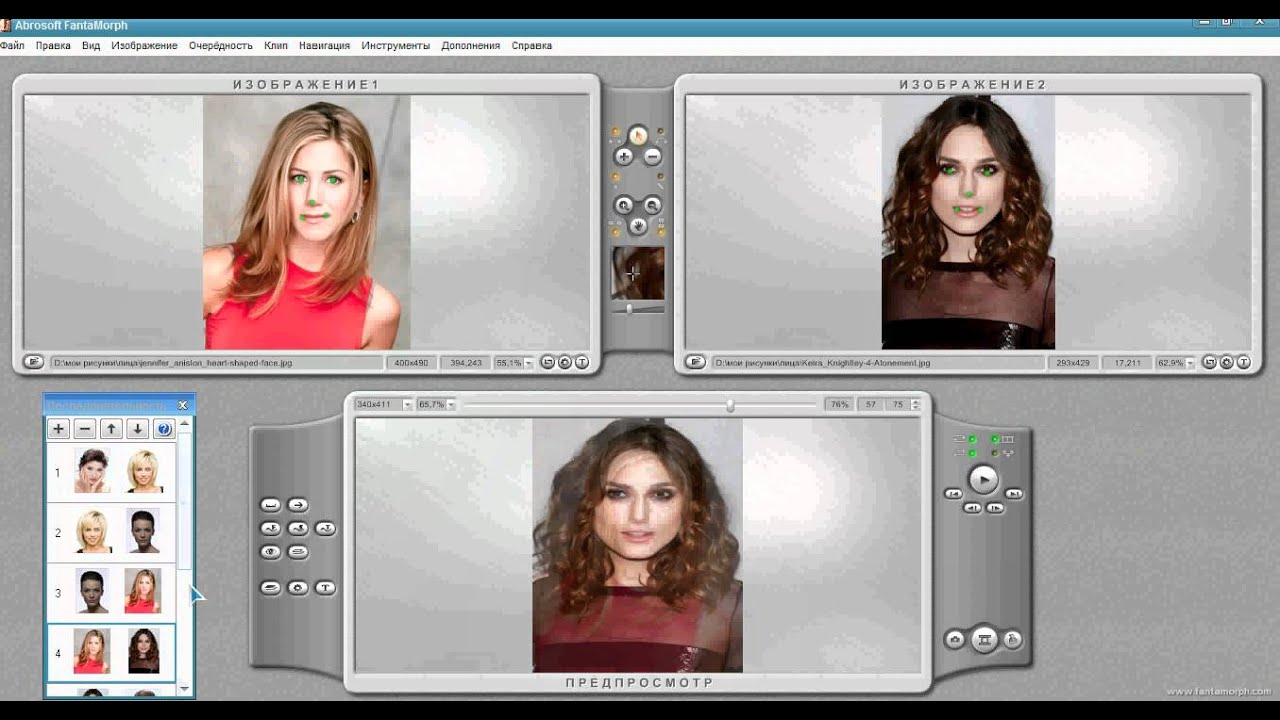Select the edit-dots pointer tool
This screenshot has height=720, width=1280.
(638, 135)
